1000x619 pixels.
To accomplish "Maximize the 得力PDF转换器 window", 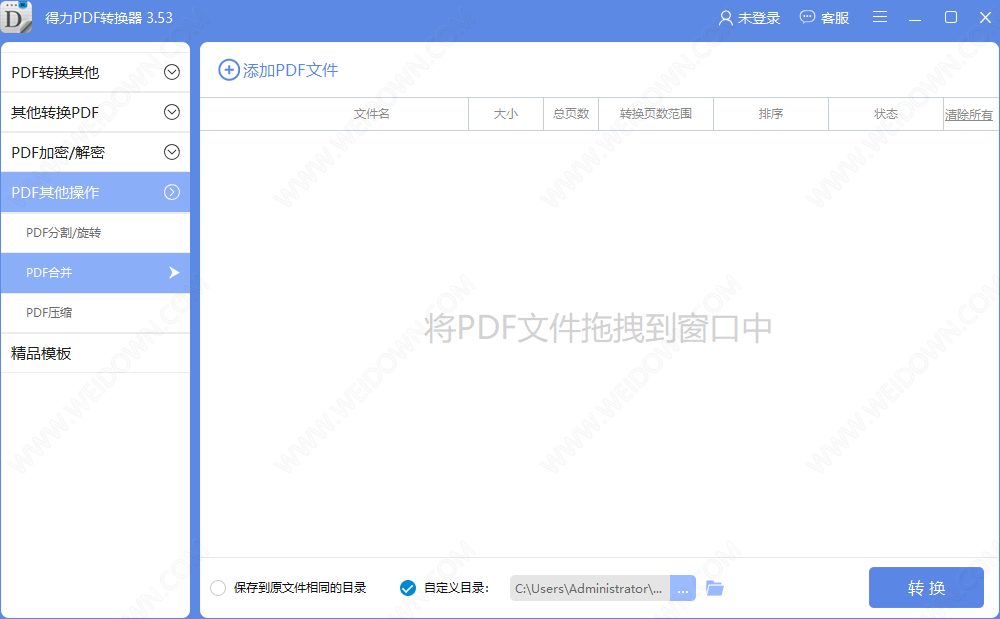I will [951, 17].
